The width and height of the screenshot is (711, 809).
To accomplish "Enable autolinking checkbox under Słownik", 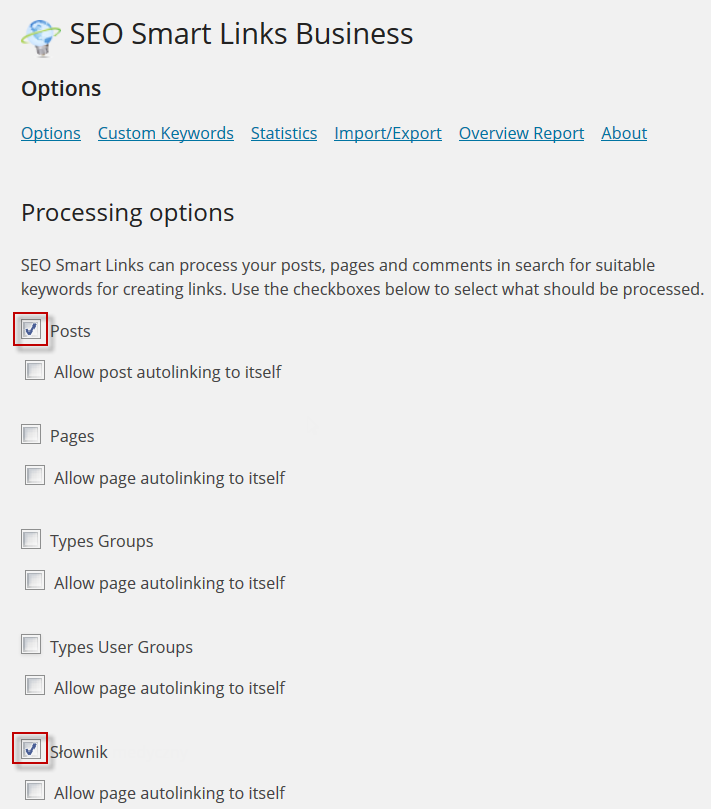I will click(35, 790).
